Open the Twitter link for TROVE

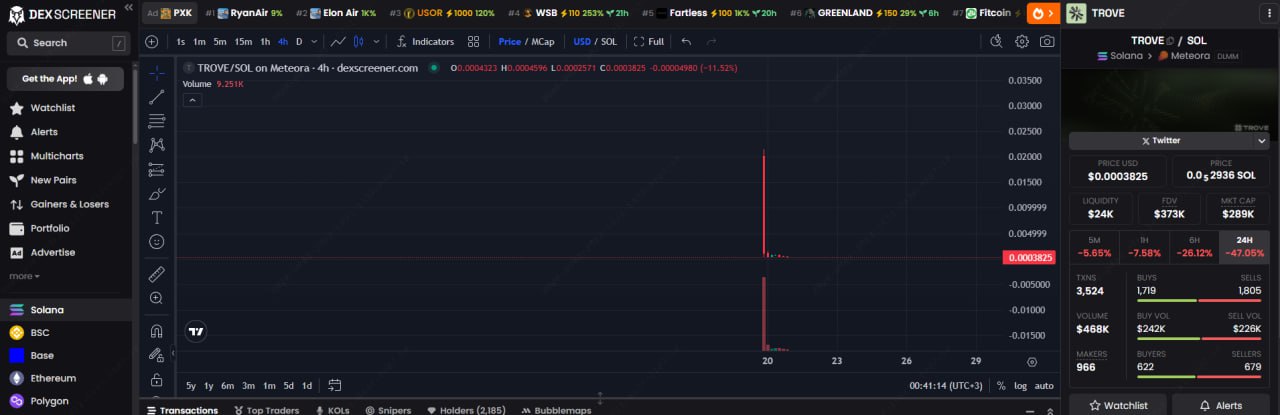(x=1161, y=141)
